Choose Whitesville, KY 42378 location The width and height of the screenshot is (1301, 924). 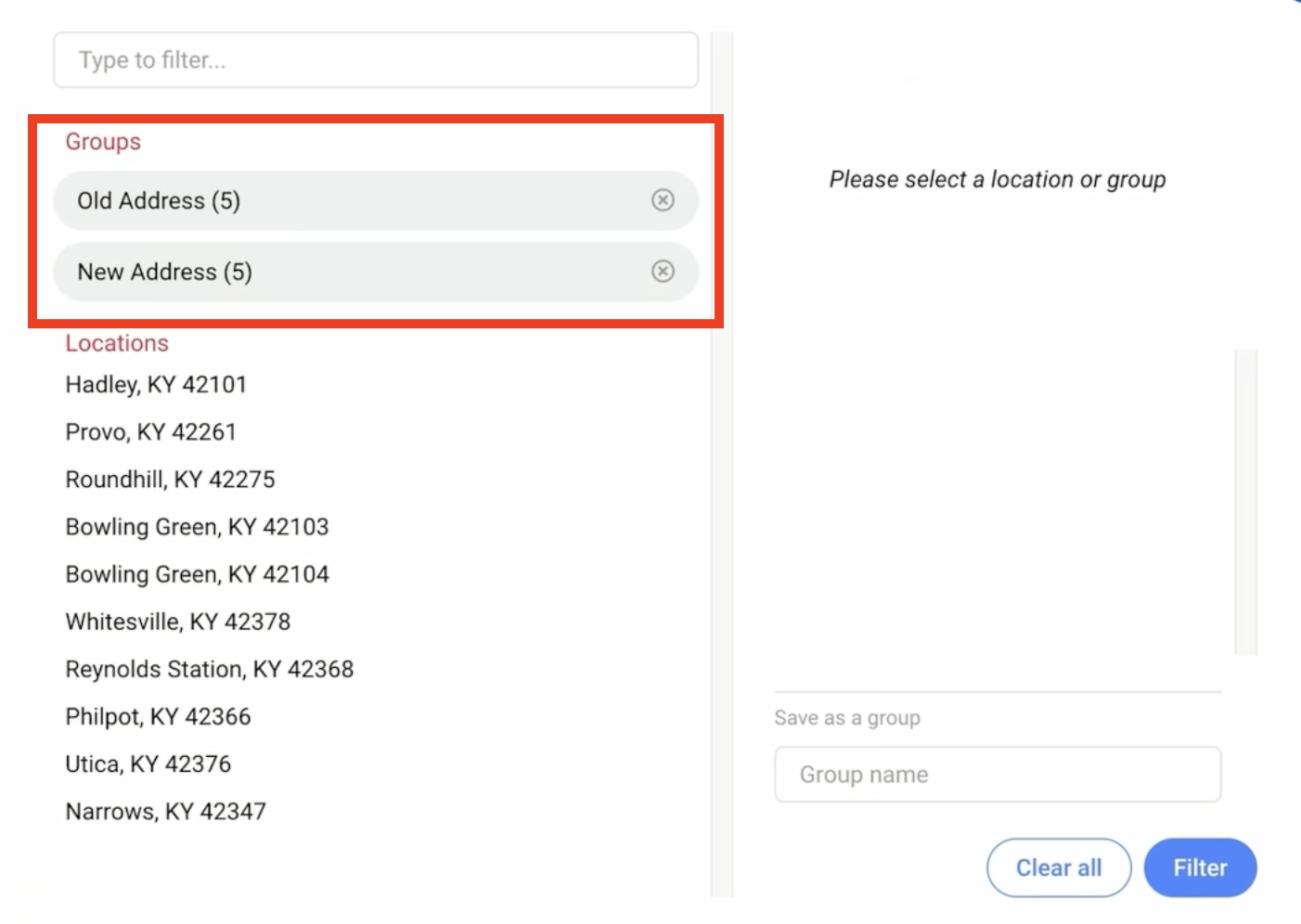[x=178, y=622]
